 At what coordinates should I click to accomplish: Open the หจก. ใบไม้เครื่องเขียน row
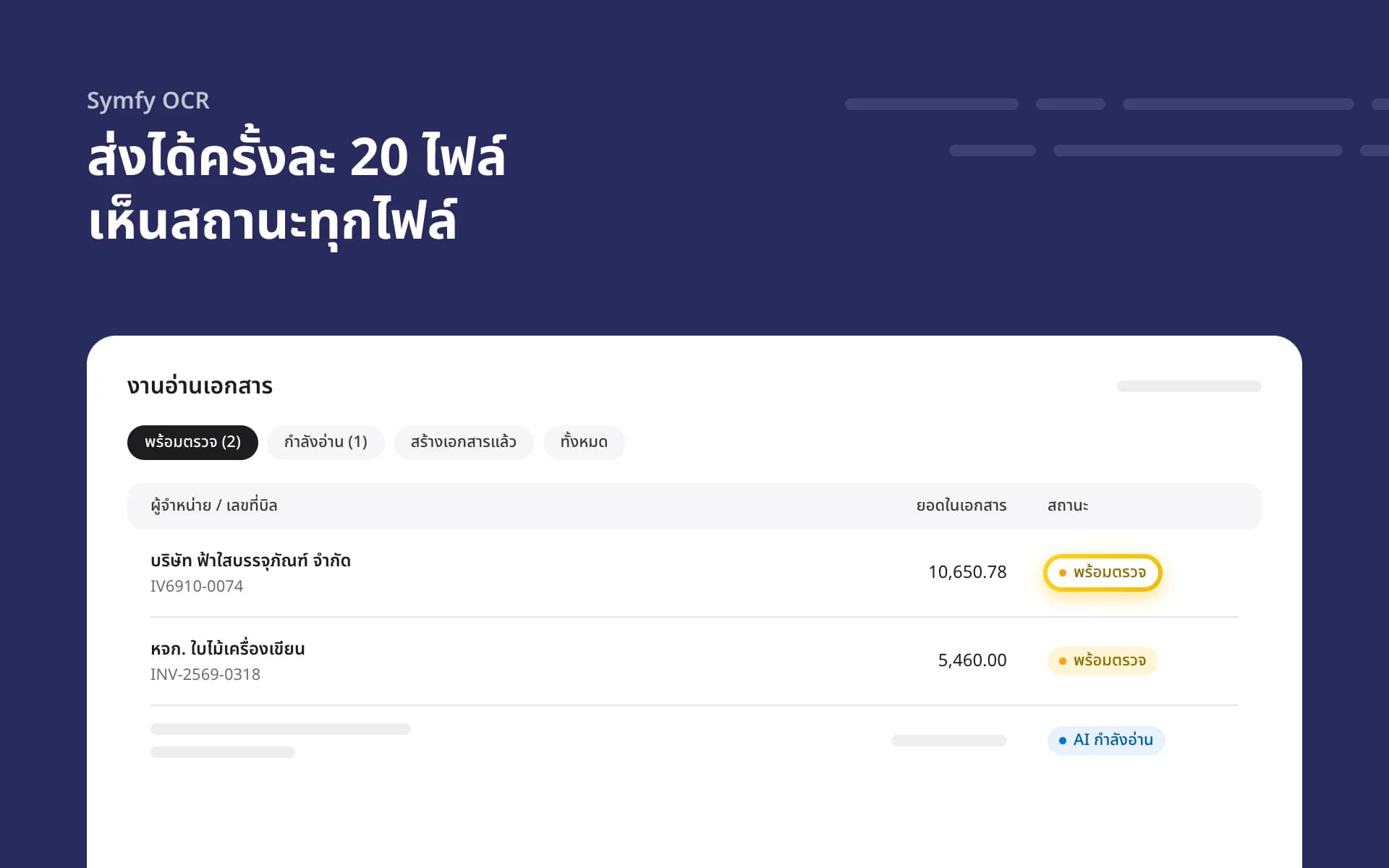pyautogui.click(x=694, y=661)
